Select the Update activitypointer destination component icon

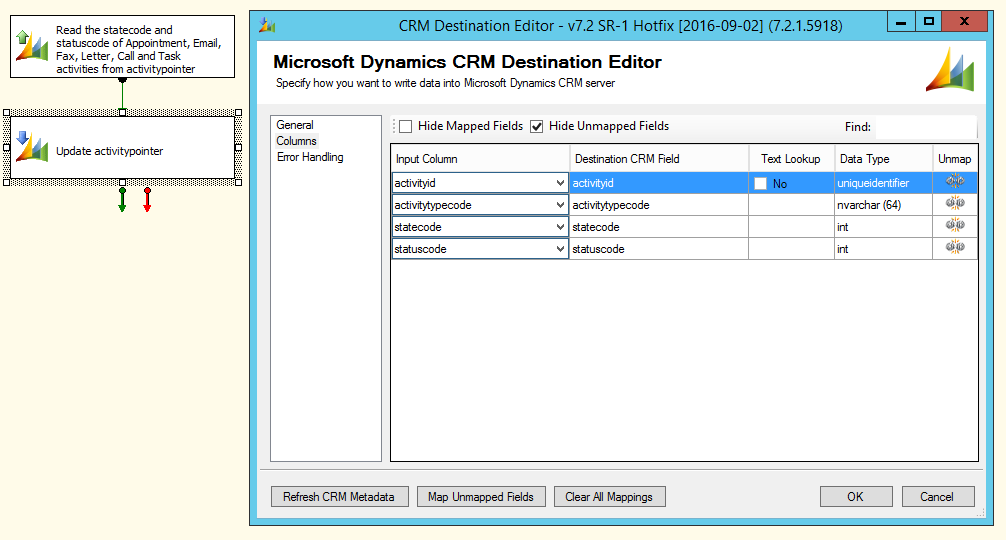(x=32, y=147)
